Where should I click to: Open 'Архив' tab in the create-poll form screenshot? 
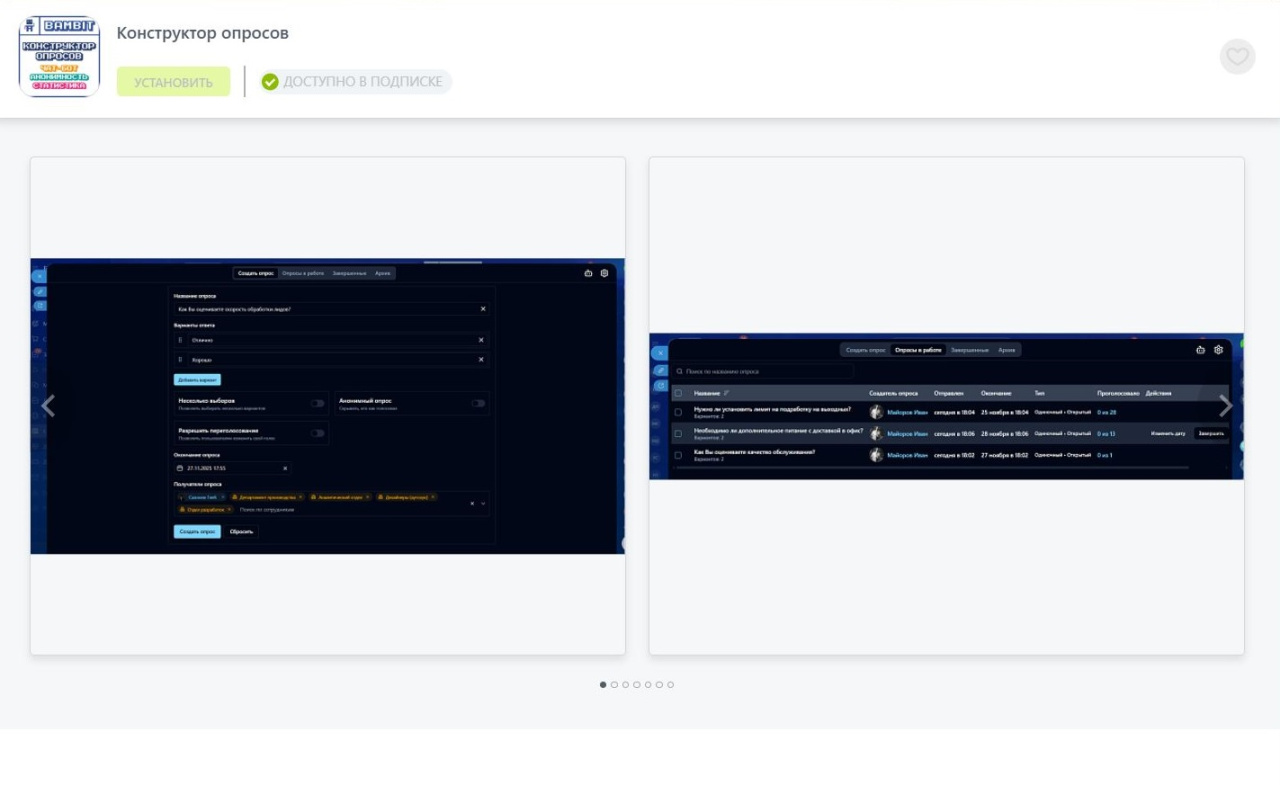(x=383, y=273)
